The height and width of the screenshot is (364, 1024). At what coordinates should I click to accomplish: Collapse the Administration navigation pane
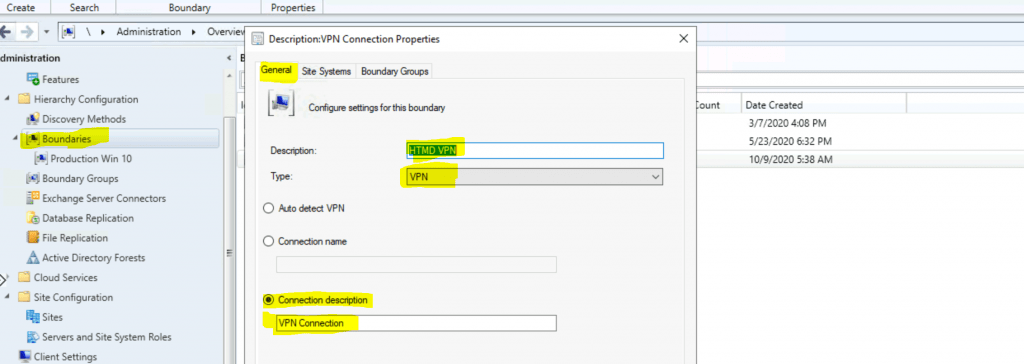point(229,58)
